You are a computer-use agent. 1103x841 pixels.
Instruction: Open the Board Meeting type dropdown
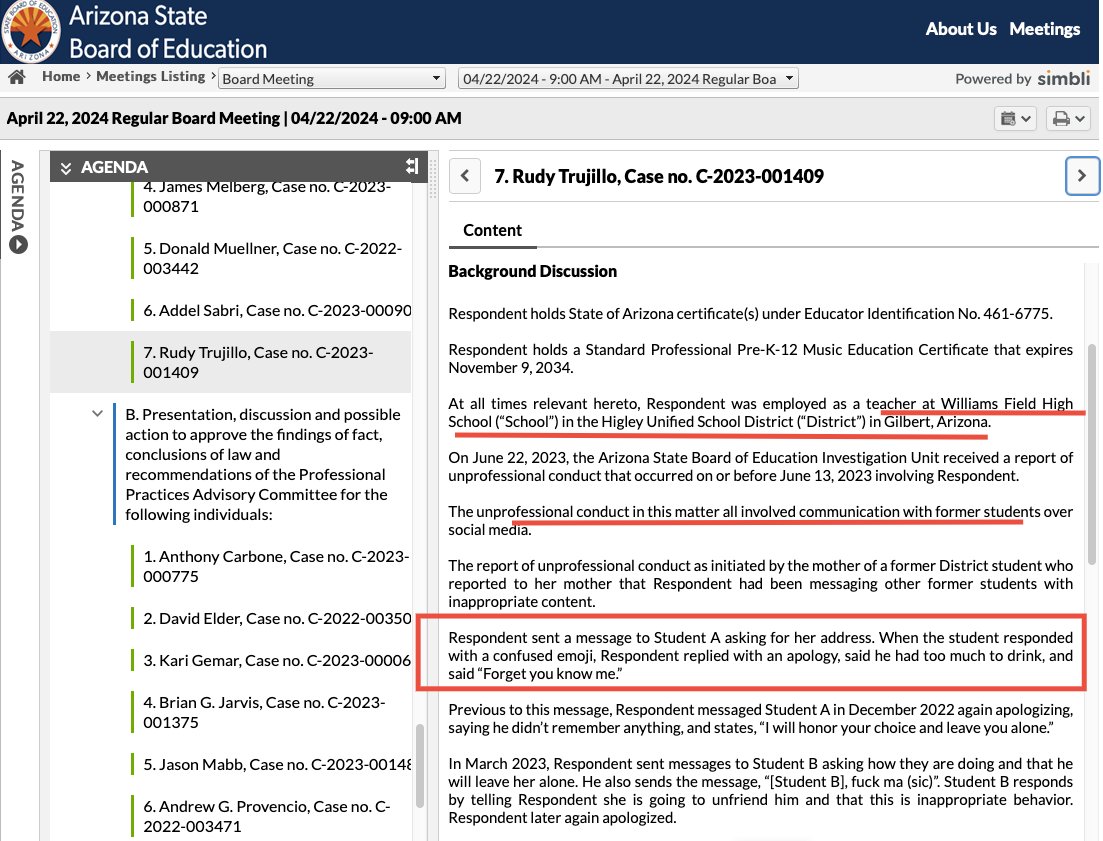[332, 79]
